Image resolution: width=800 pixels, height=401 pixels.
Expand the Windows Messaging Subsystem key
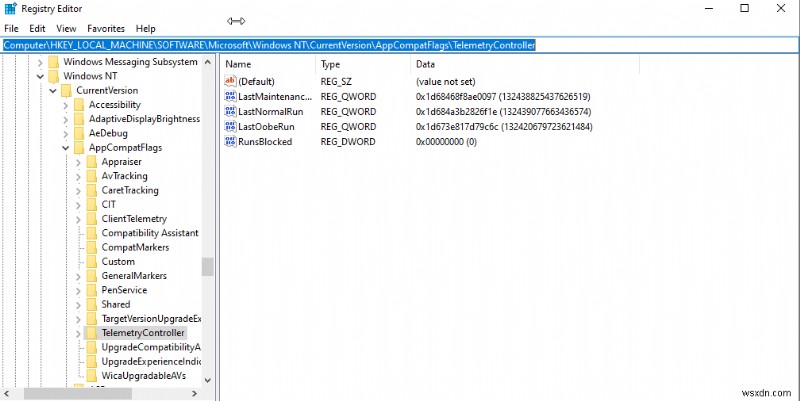point(40,62)
